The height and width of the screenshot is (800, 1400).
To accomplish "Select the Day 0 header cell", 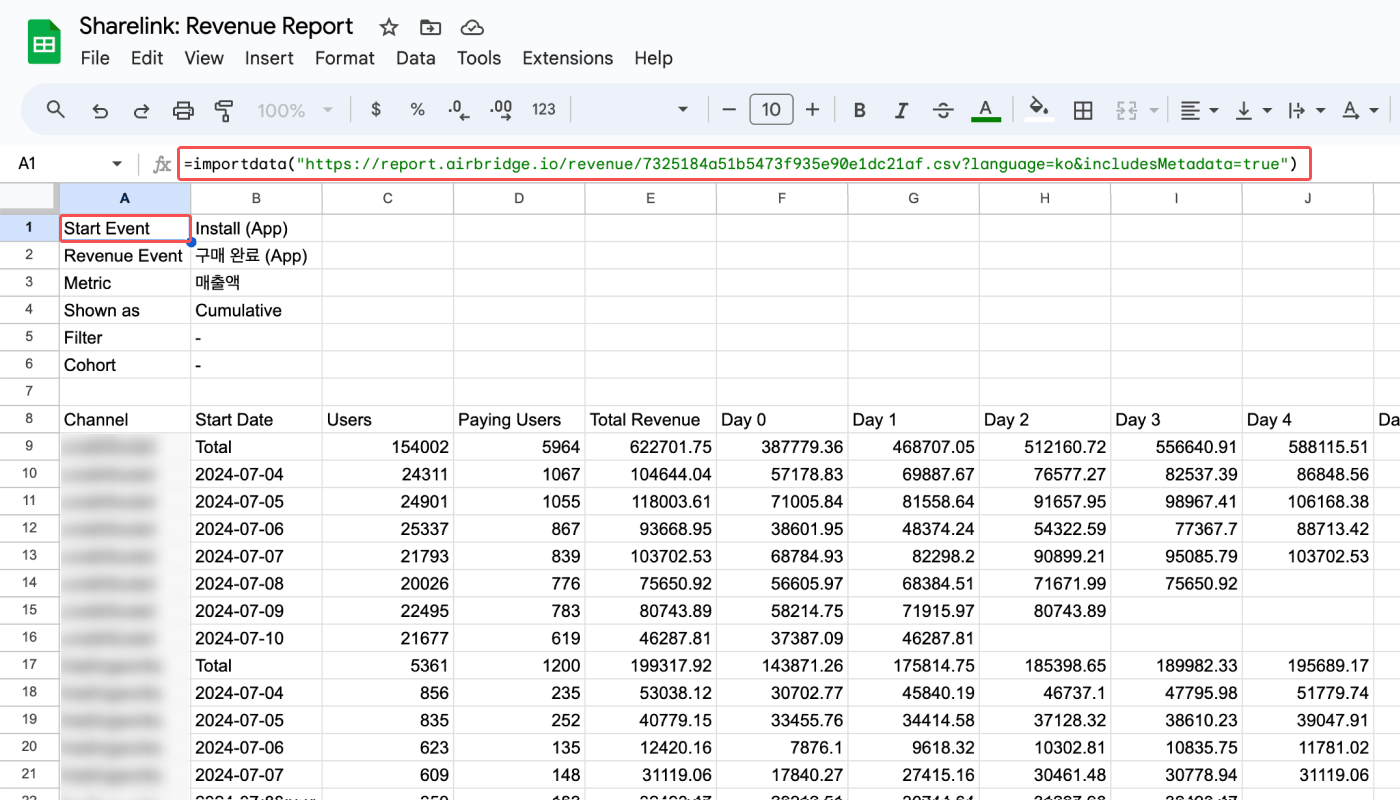I will point(783,420).
